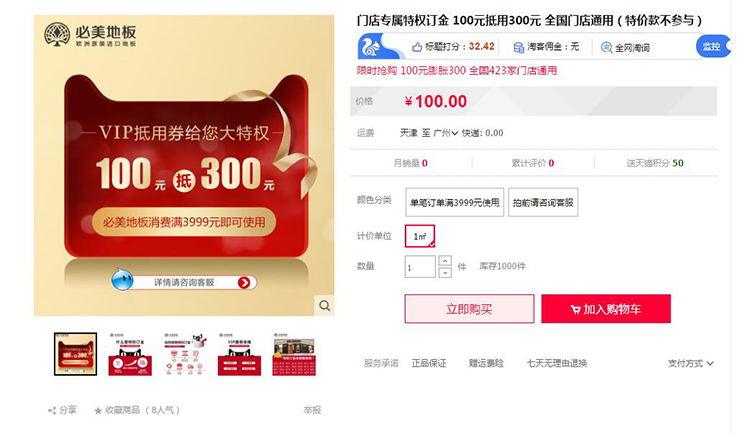Screen dimensions: 750x439
Task: Click the red arrow on the consult-service banner
Action: (244, 283)
